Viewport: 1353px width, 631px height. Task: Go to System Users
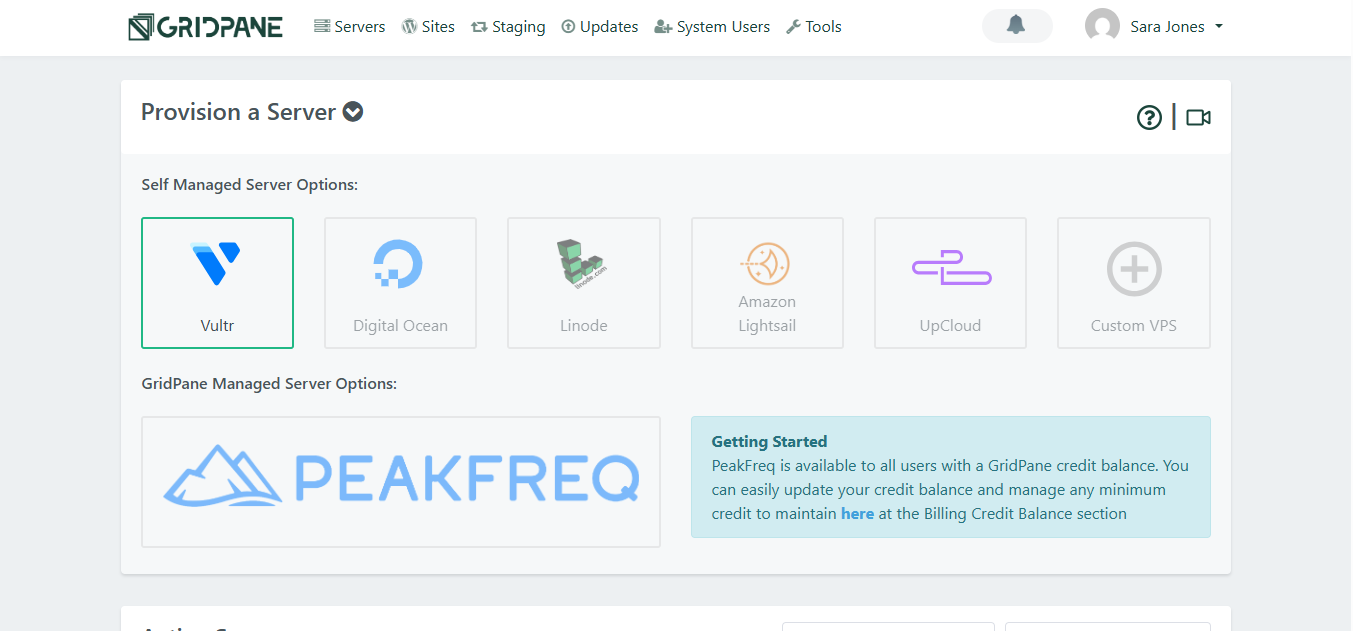712,27
